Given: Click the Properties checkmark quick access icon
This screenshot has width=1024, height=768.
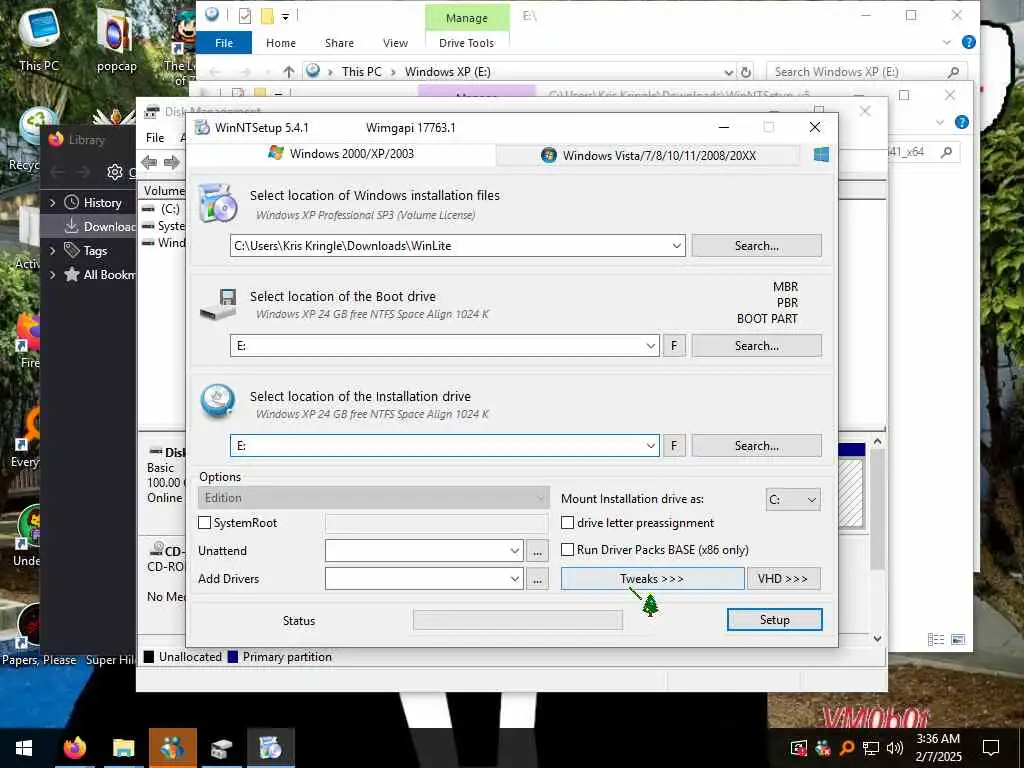Looking at the screenshot, I should [x=245, y=16].
